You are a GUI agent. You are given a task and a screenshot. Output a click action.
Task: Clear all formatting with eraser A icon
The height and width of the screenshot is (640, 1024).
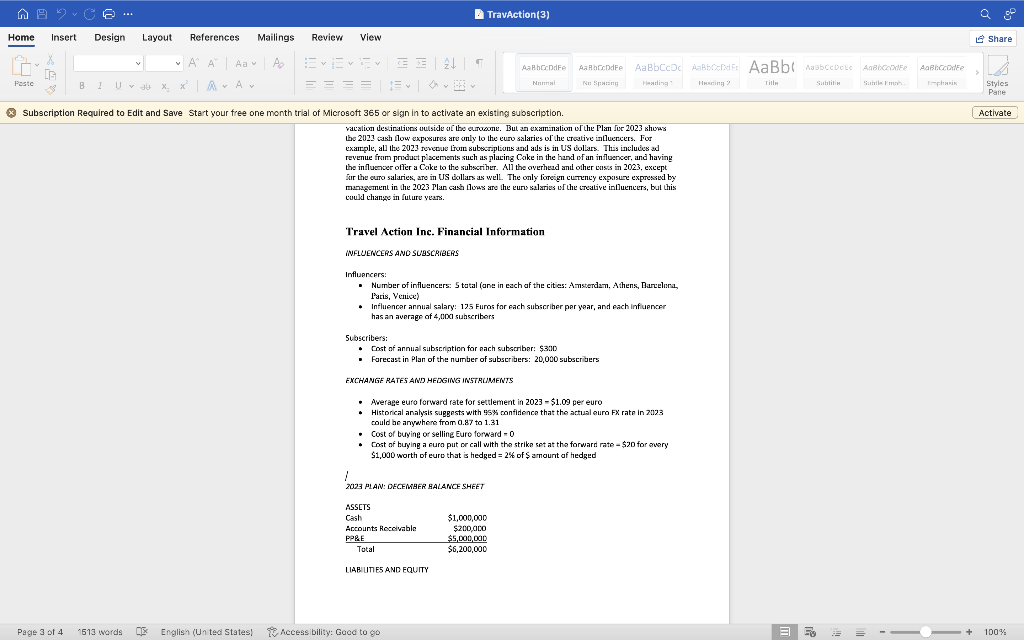(278, 63)
